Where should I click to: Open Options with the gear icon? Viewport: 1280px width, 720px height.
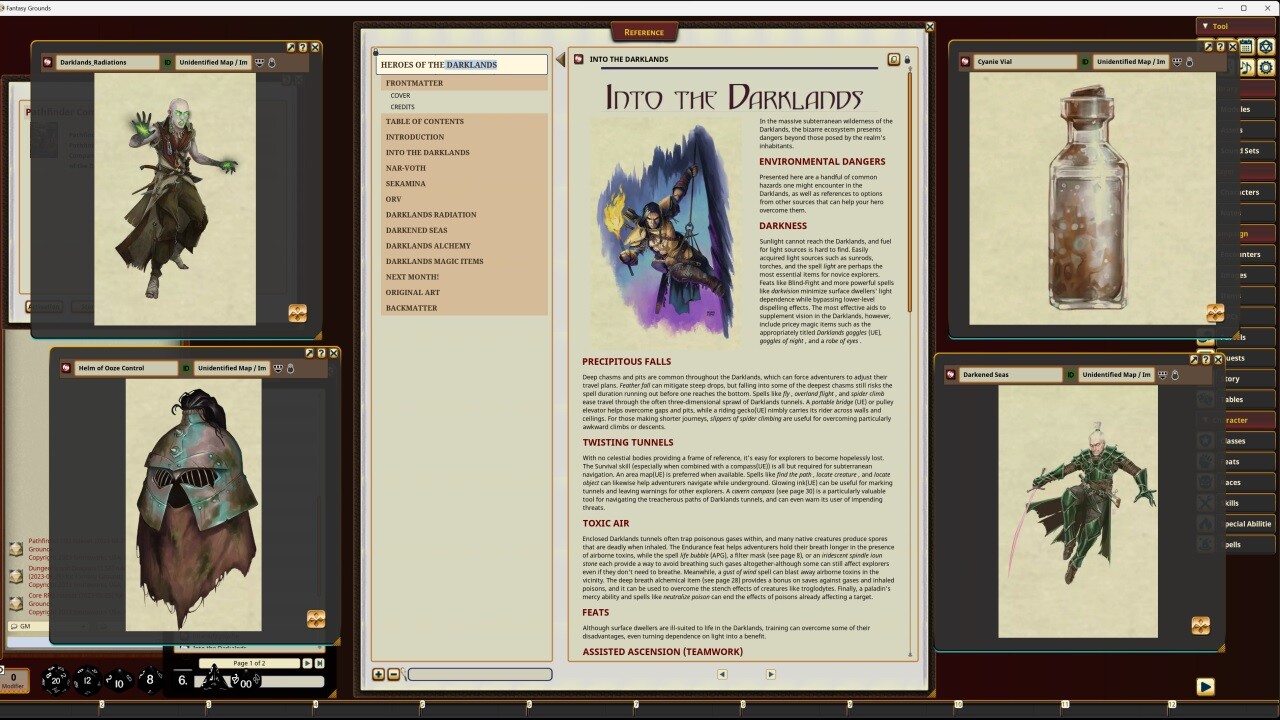[x=1266, y=68]
